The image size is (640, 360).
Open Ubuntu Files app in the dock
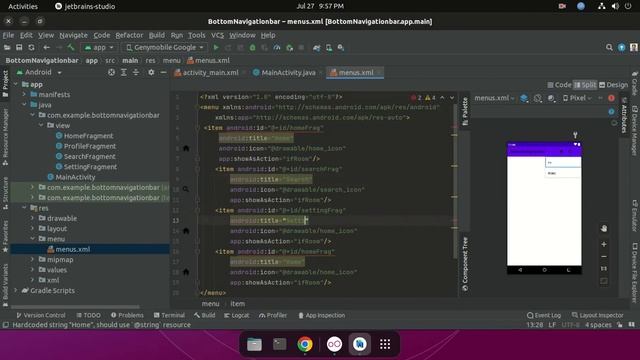pos(254,344)
